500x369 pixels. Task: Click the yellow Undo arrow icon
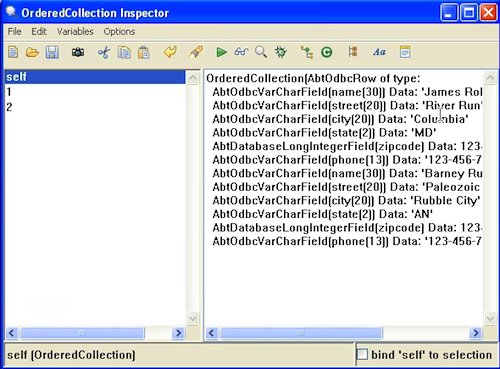[170, 52]
